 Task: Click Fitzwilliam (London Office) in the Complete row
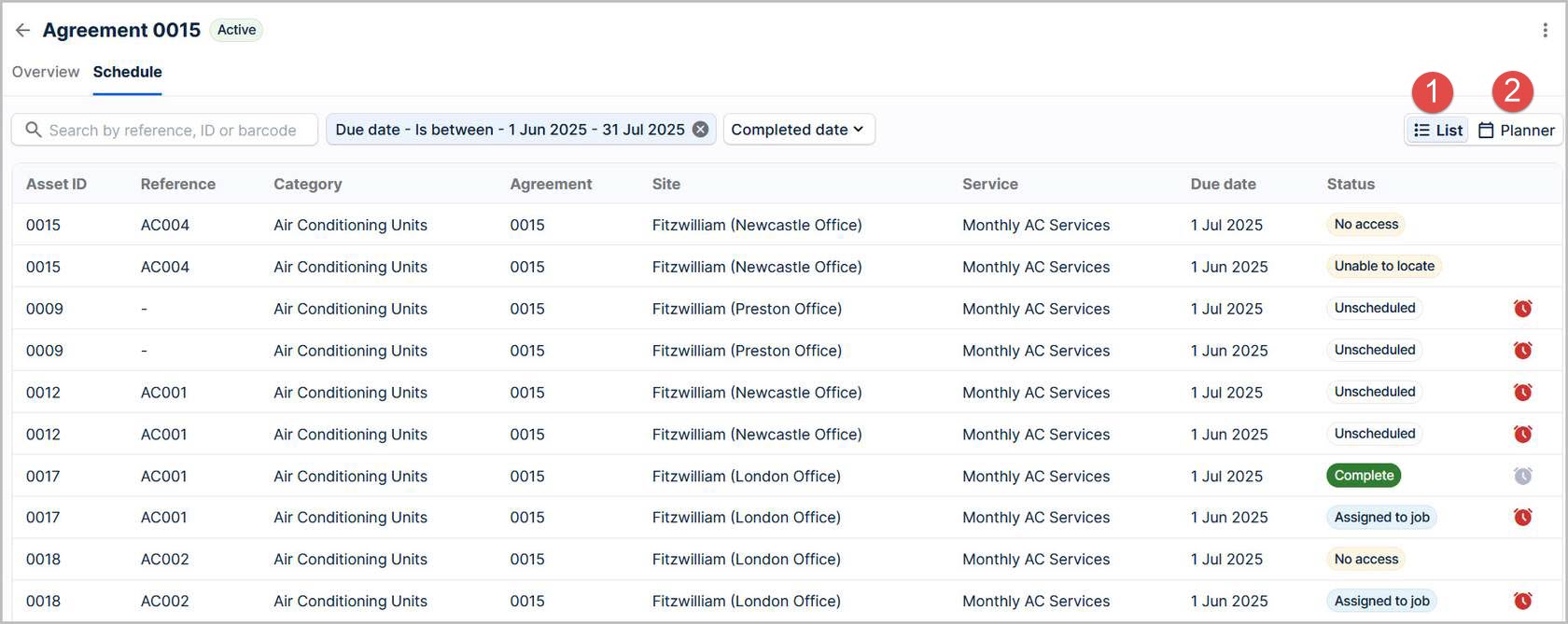(x=747, y=476)
